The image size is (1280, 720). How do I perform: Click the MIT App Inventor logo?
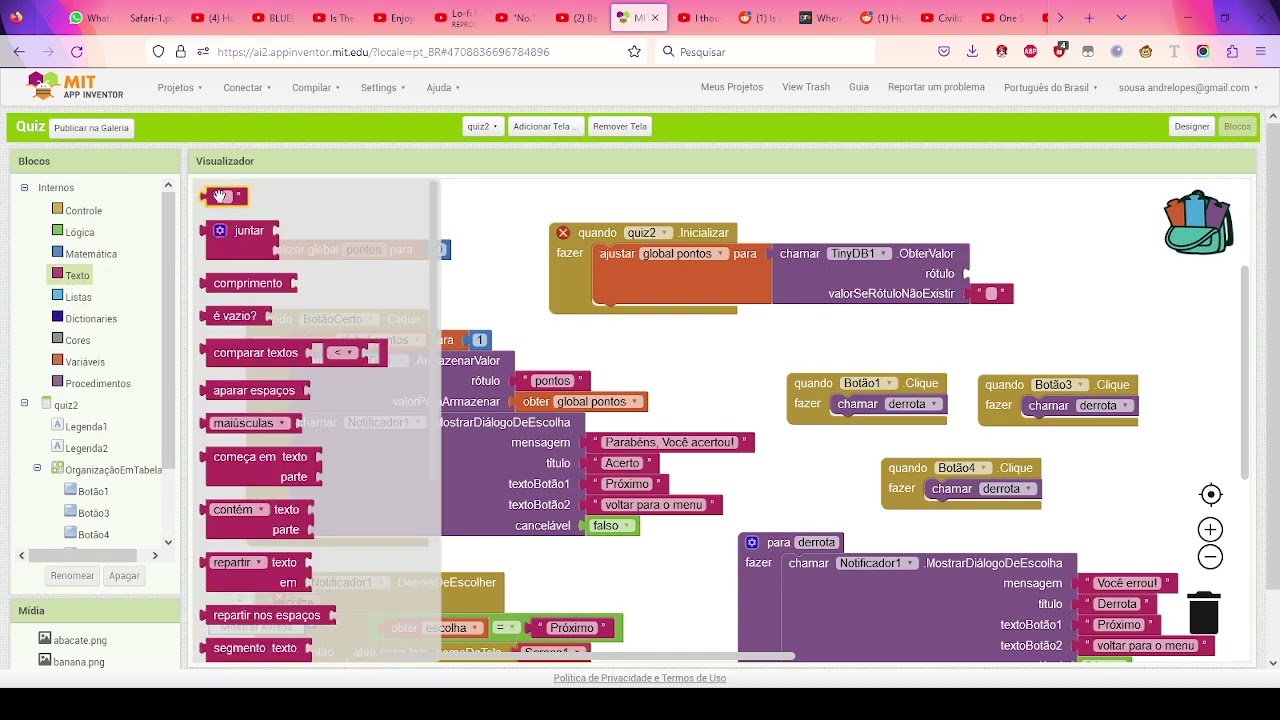click(x=76, y=87)
